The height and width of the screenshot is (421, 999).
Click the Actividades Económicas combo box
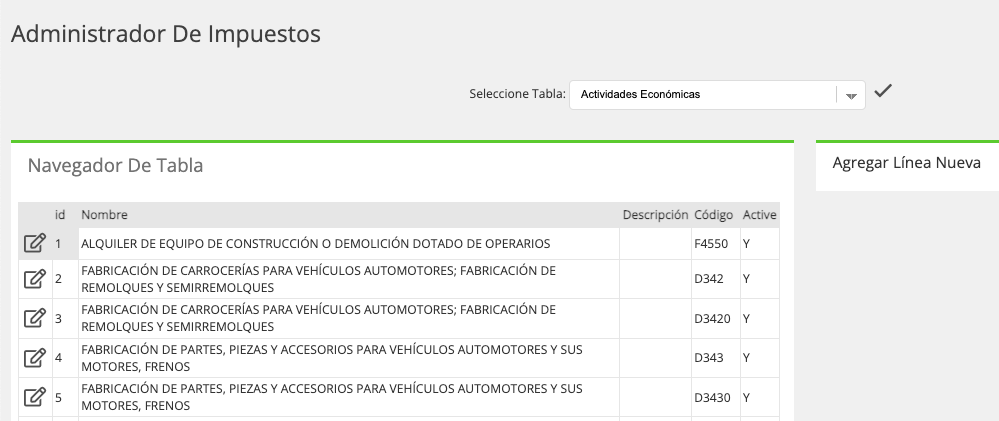[717, 95]
